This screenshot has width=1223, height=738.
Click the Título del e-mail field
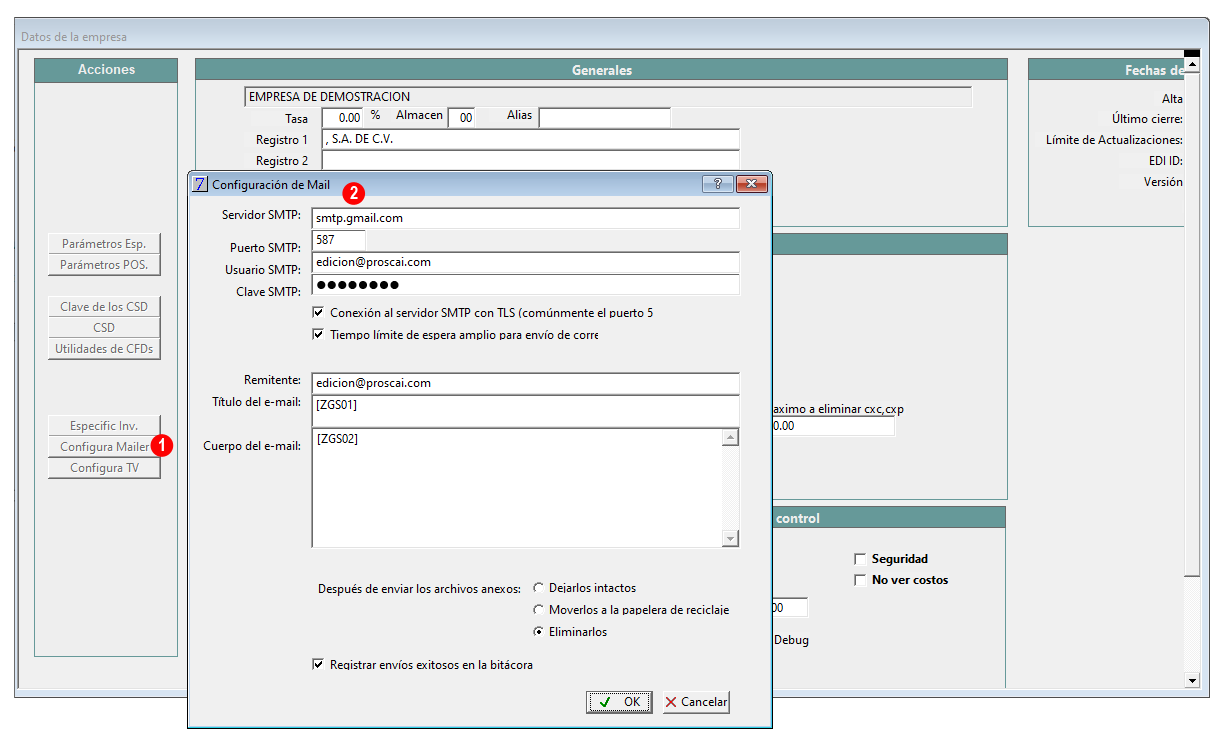526,411
